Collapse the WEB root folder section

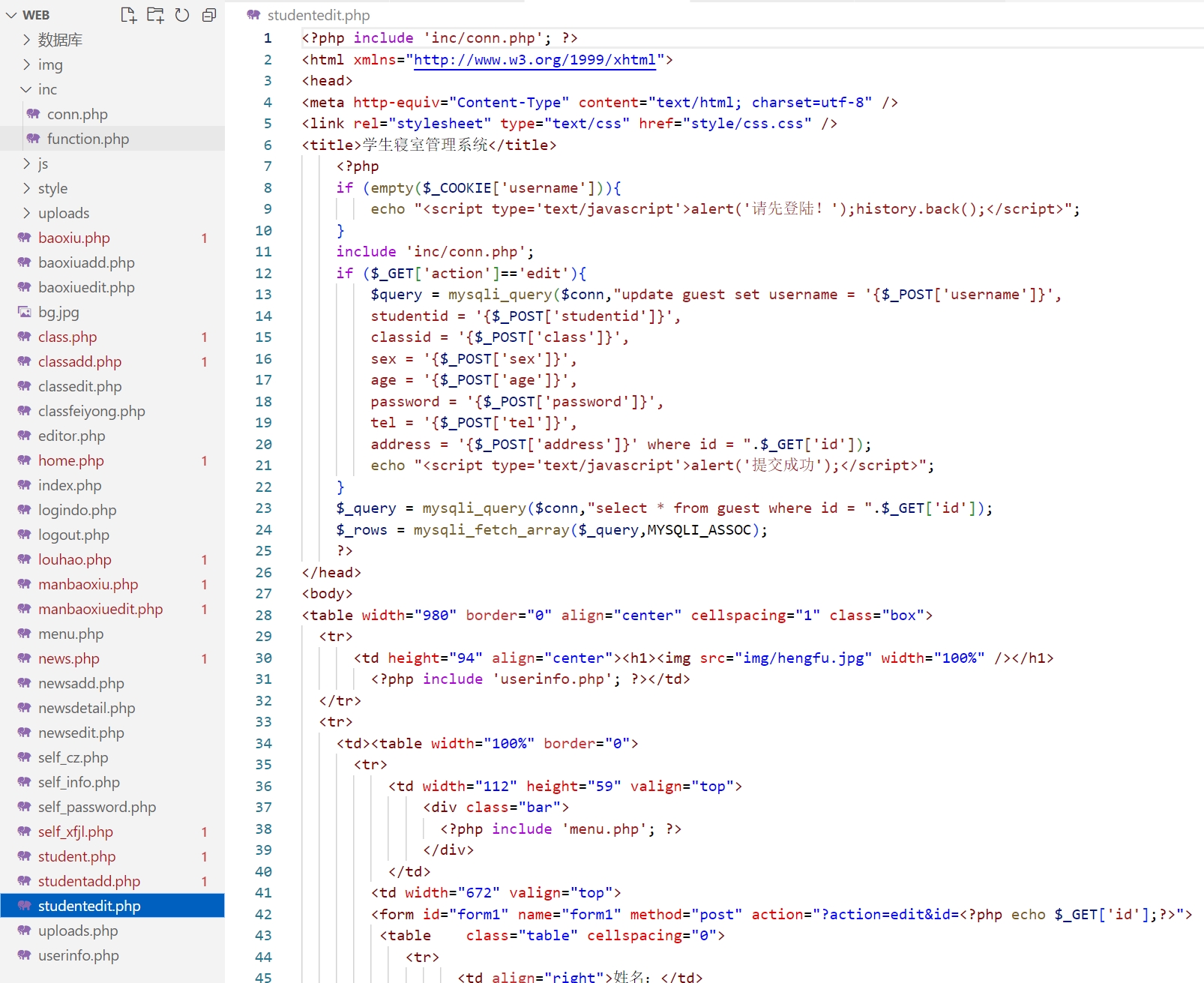click(11, 15)
